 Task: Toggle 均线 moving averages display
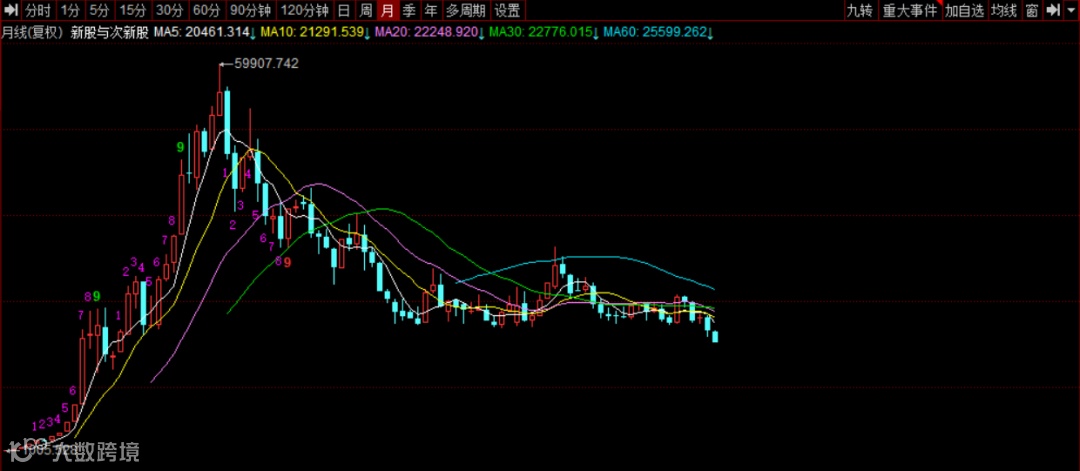point(1004,10)
